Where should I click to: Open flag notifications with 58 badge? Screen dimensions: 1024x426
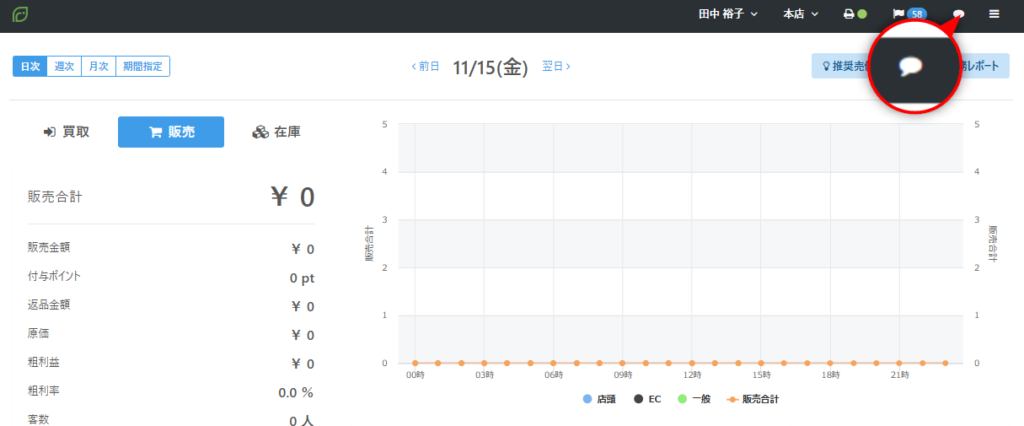(x=909, y=14)
